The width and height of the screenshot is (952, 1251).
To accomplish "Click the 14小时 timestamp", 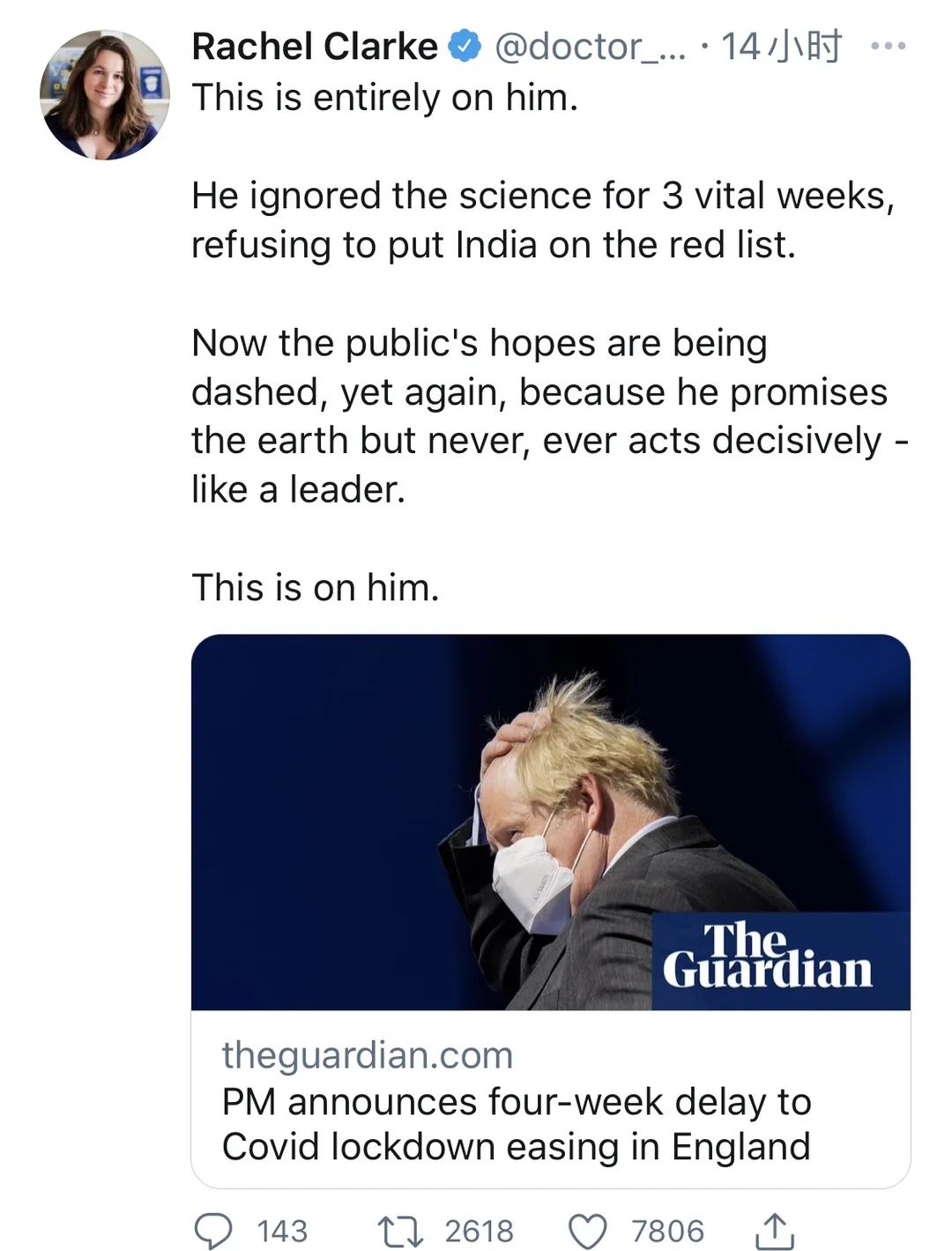I will (781, 47).
